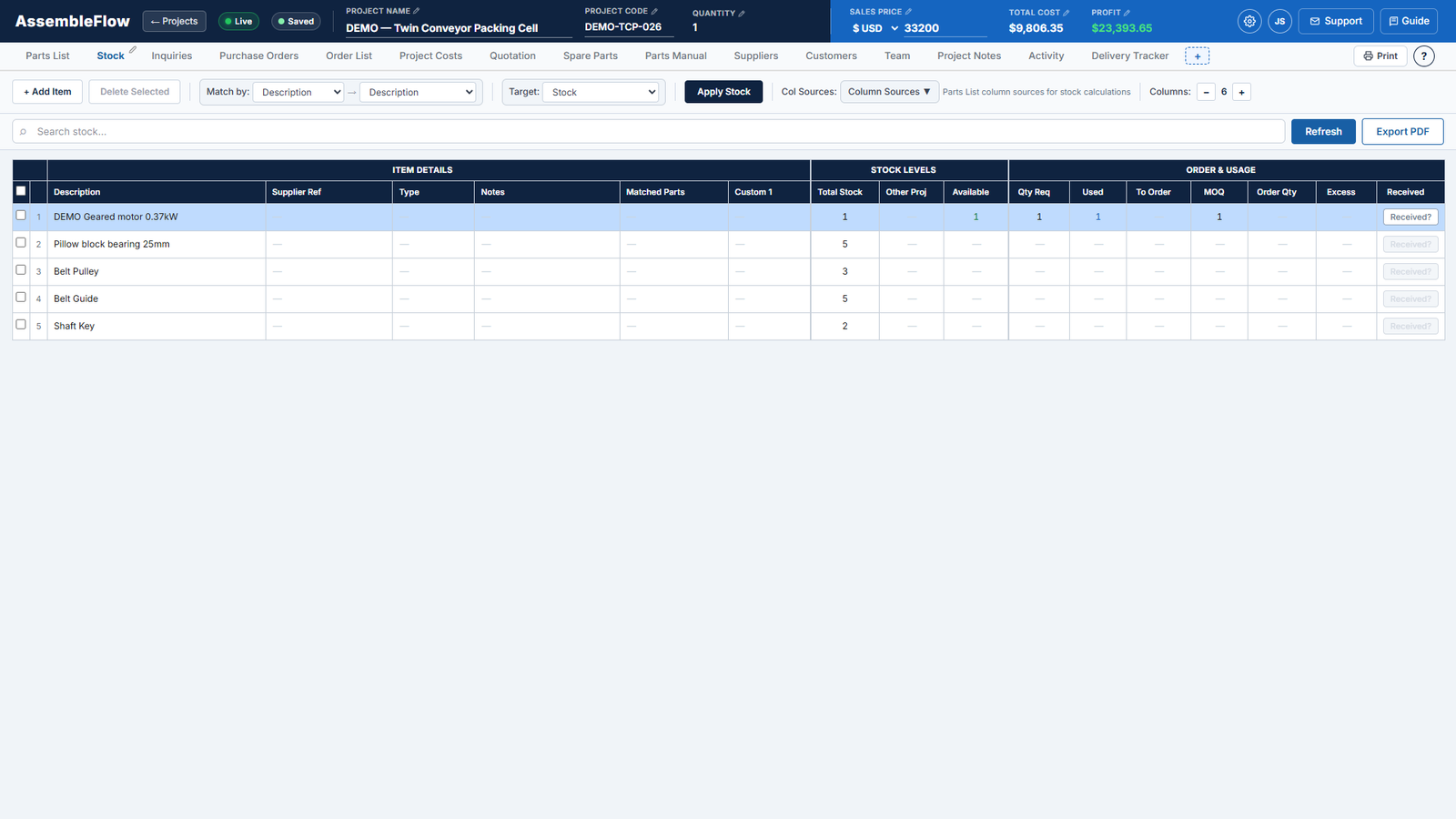The height and width of the screenshot is (819, 1456).
Task: Open the Support button
Action: [x=1335, y=21]
